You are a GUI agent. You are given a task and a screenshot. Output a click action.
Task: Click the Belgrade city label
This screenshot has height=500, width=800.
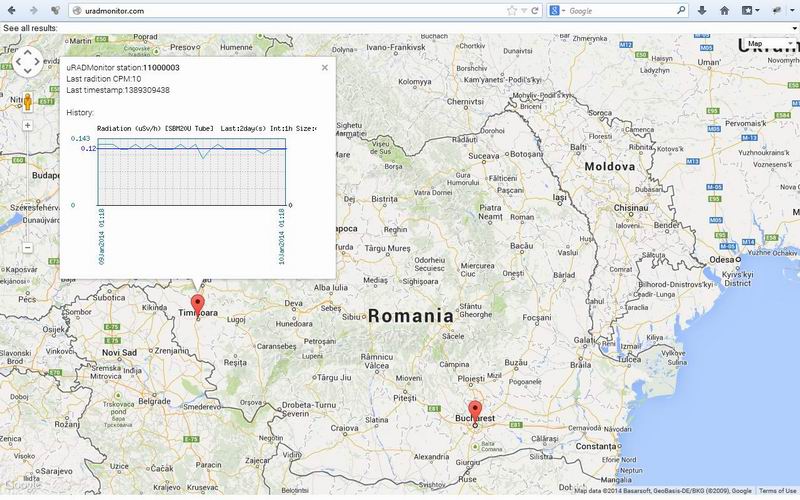[154, 402]
